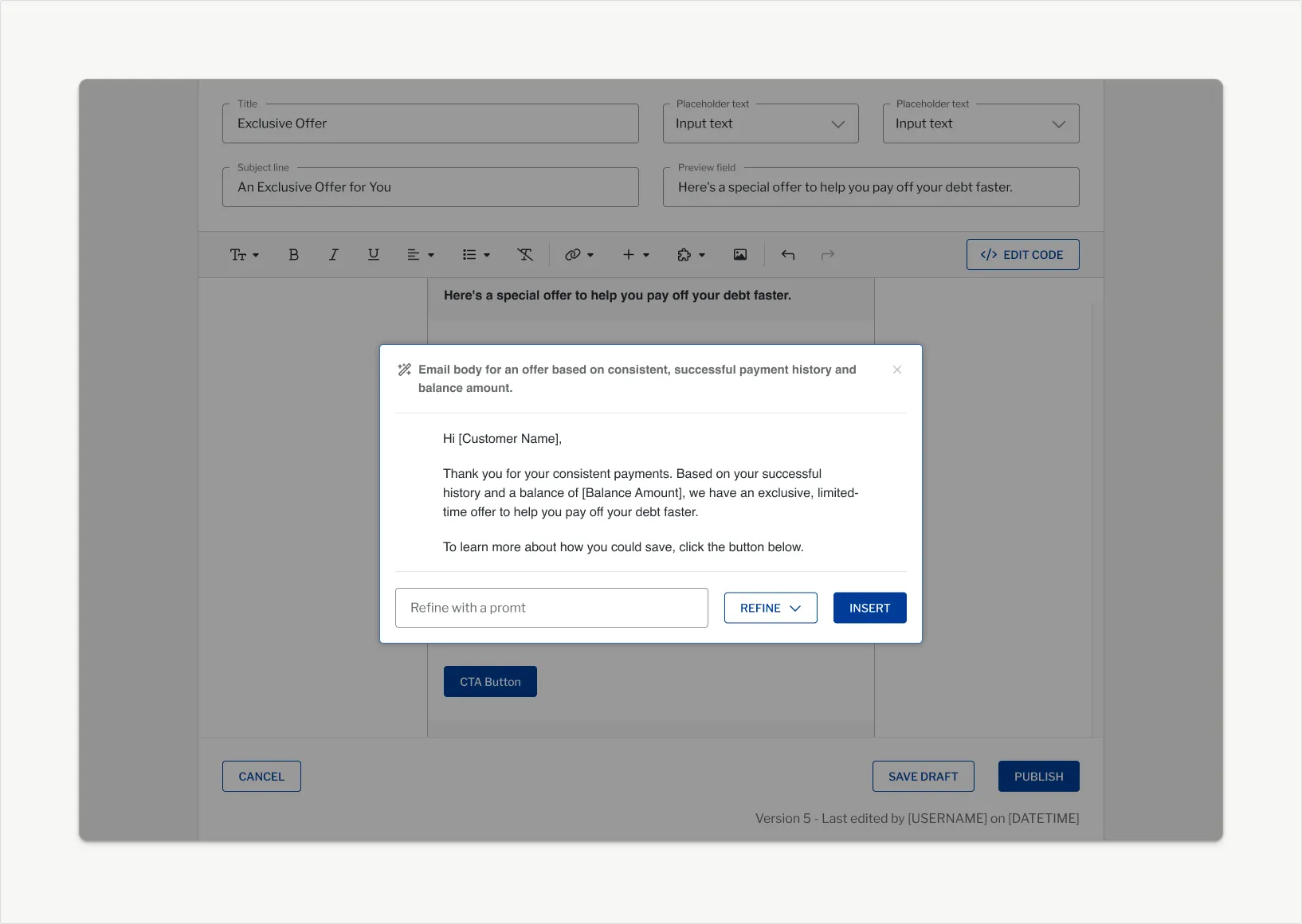Toggle bold formatting
Viewport: 1302px width, 924px height.
coord(293,255)
